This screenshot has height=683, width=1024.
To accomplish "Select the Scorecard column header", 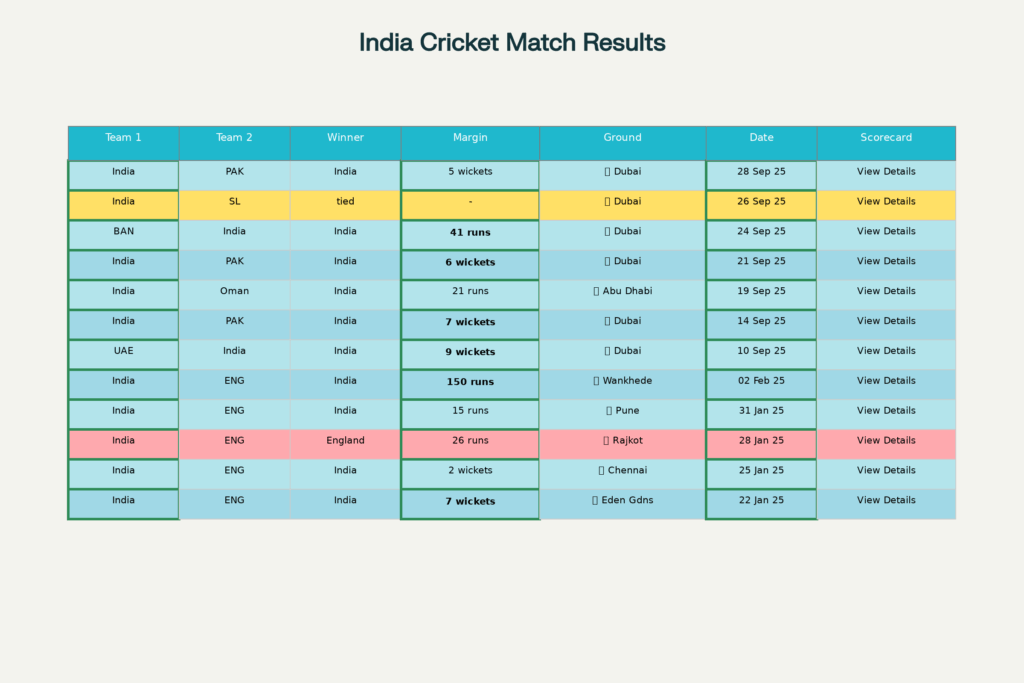I will point(886,138).
